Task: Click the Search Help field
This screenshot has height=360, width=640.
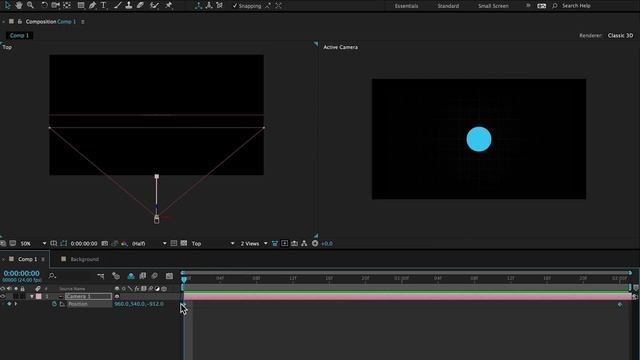Action: click(x=576, y=6)
